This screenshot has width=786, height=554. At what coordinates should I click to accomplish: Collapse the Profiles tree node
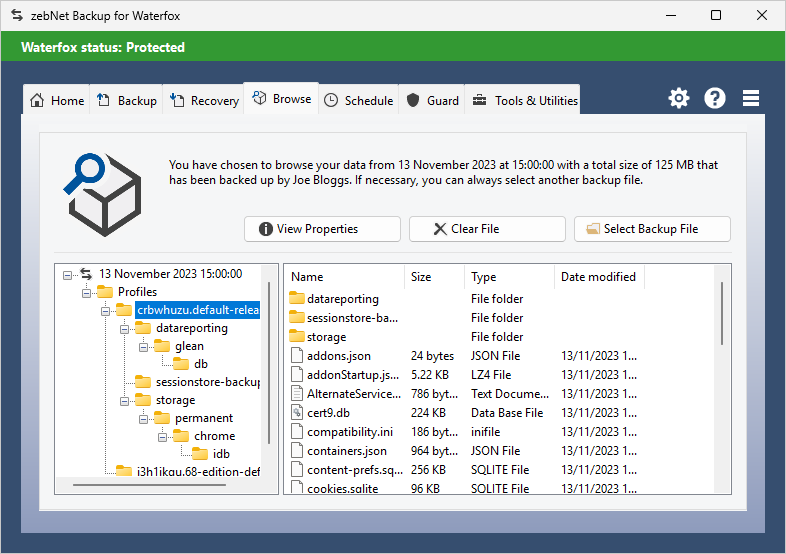86,292
